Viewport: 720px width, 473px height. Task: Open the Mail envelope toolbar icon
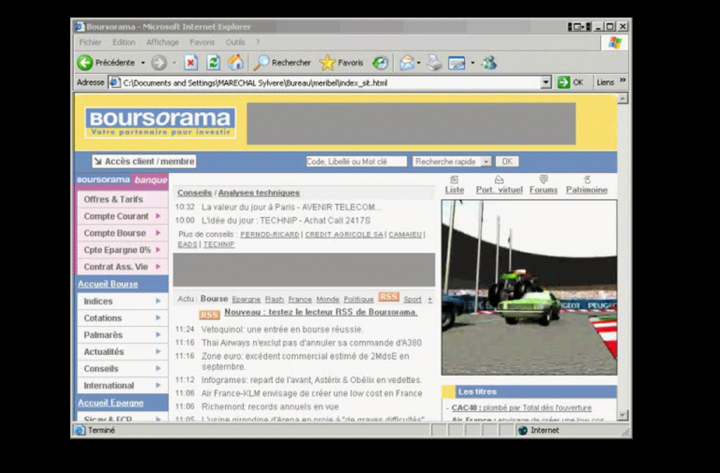pyautogui.click(x=407, y=62)
